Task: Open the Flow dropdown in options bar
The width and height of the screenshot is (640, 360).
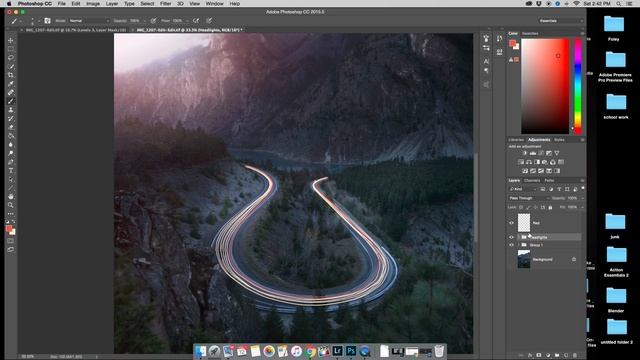Action: click(x=187, y=20)
